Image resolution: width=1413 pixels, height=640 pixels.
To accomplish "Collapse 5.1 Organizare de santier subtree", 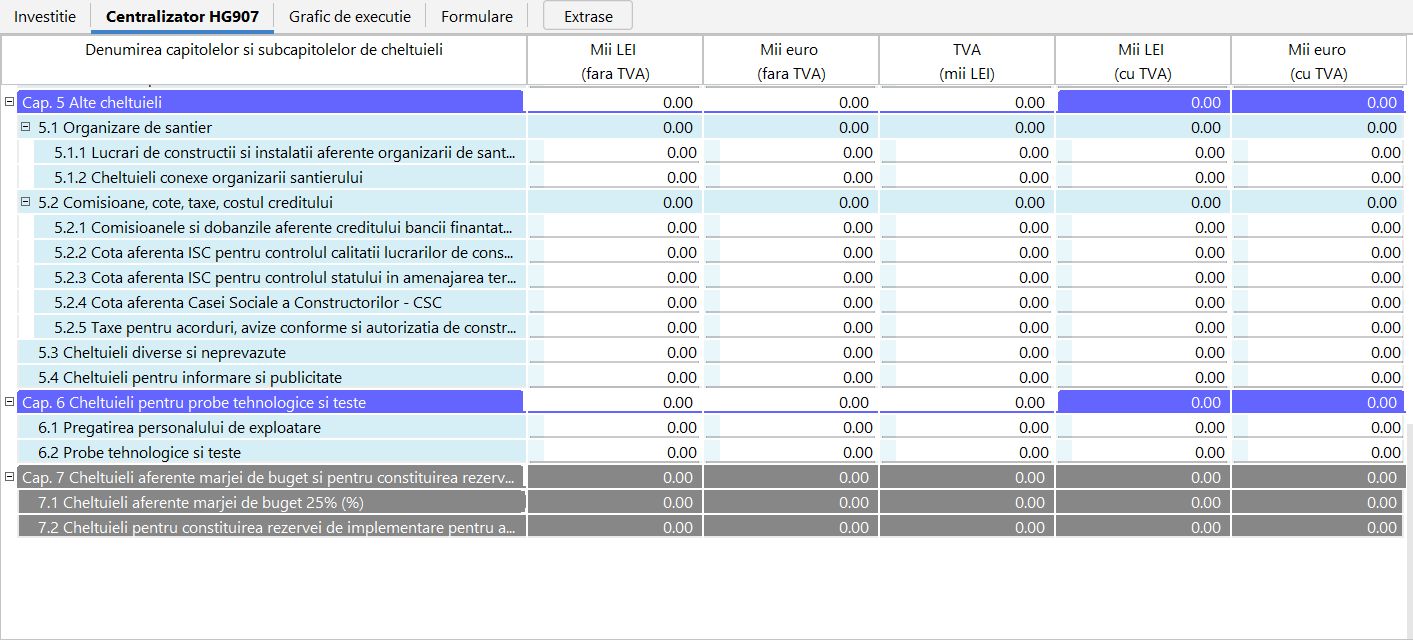I will tap(26, 127).
